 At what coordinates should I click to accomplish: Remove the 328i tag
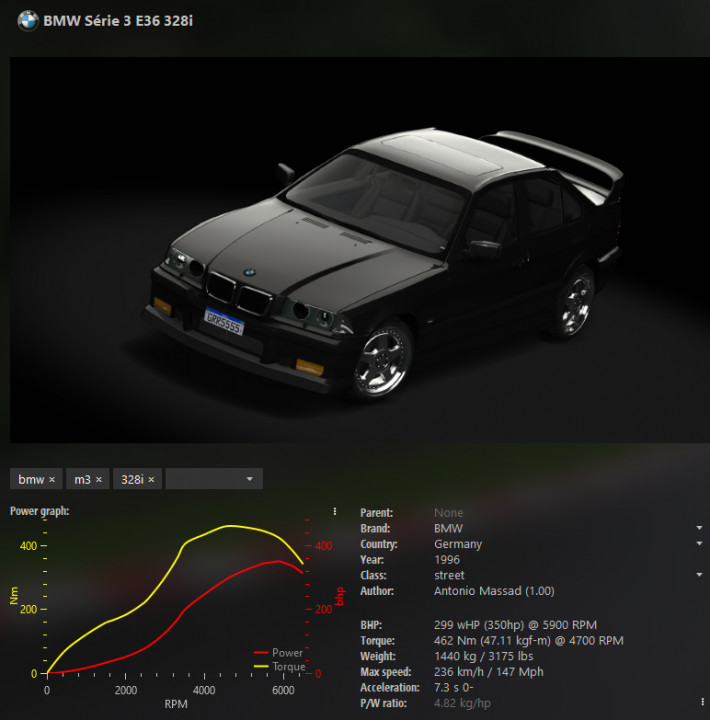click(x=151, y=479)
